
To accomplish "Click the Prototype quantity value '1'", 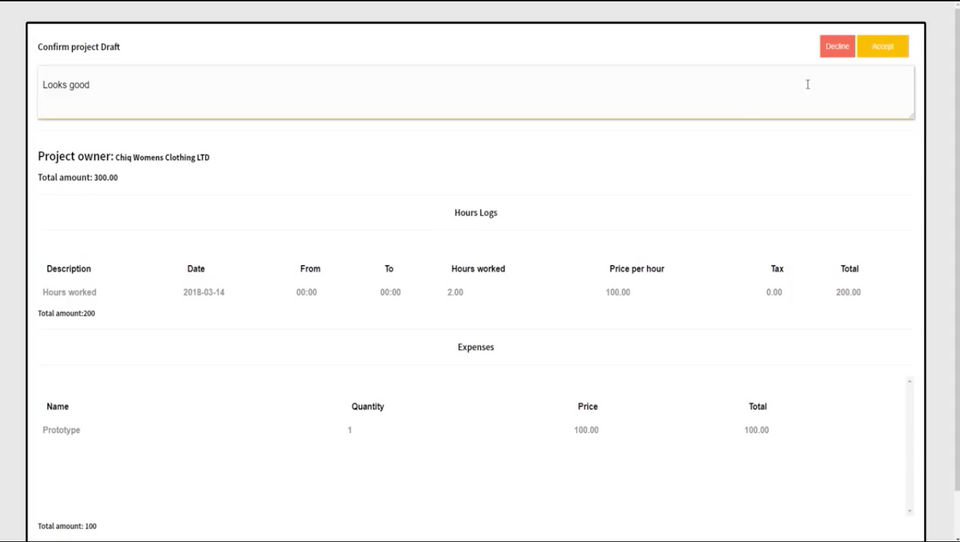I will [350, 430].
